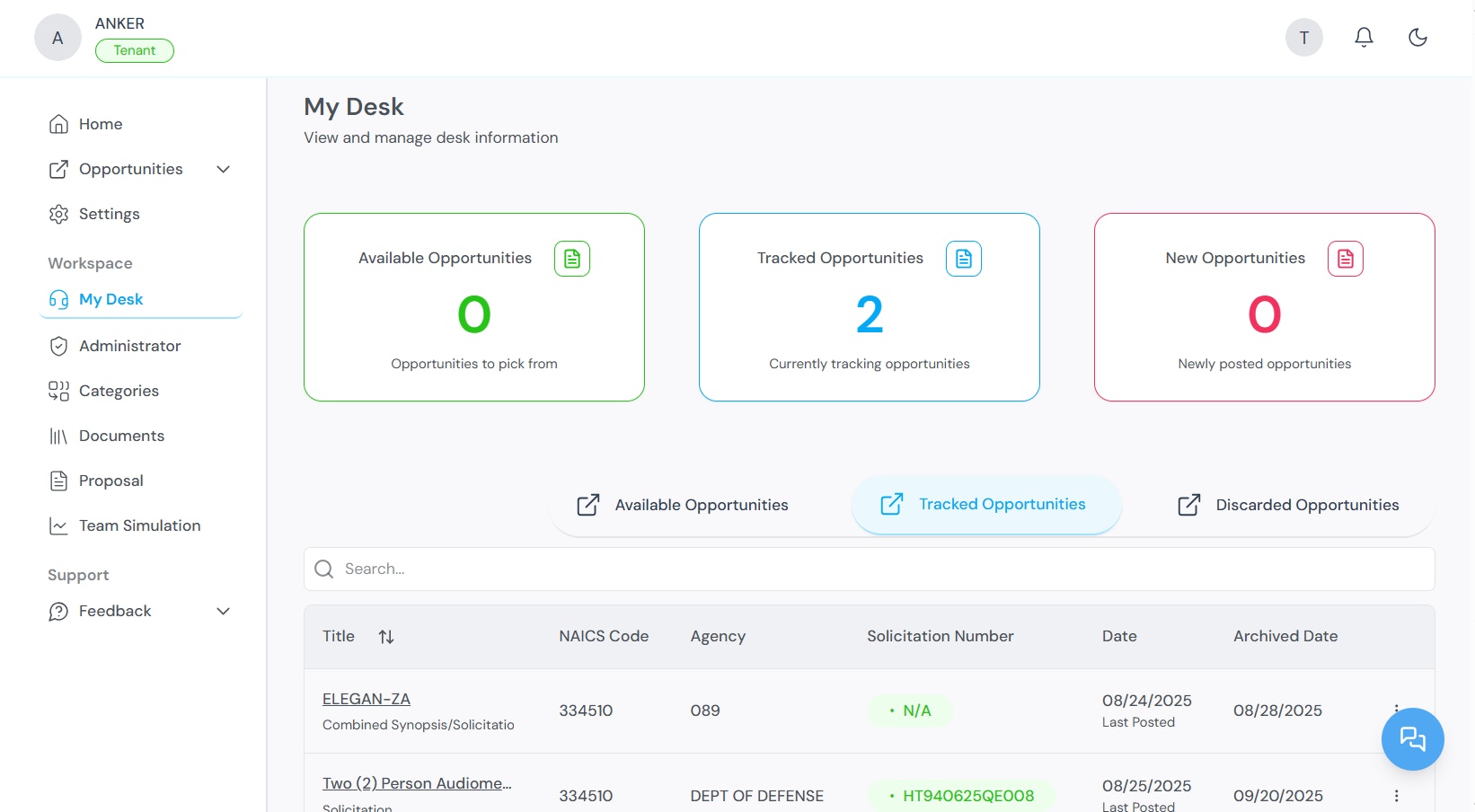This screenshot has height=812, width=1475.
Task: Click date 08/24/2025 cell
Action: point(1147,701)
